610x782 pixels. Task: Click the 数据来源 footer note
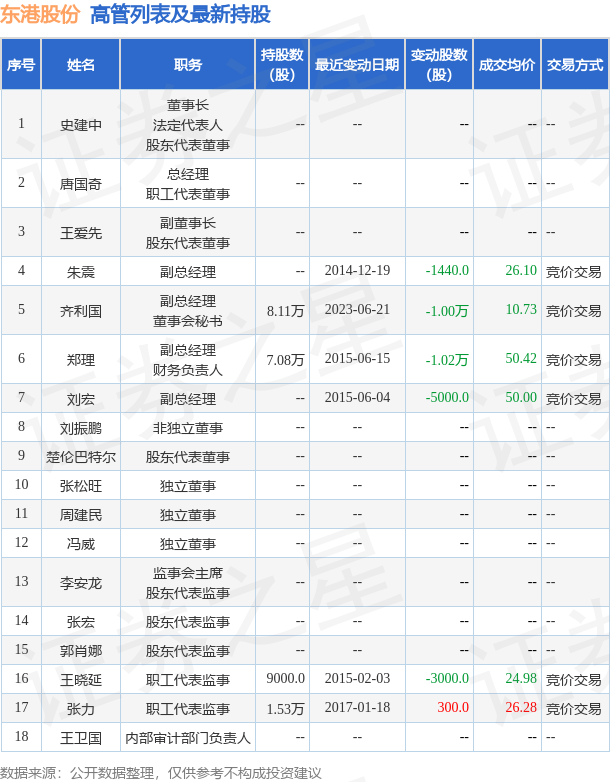pos(161,773)
